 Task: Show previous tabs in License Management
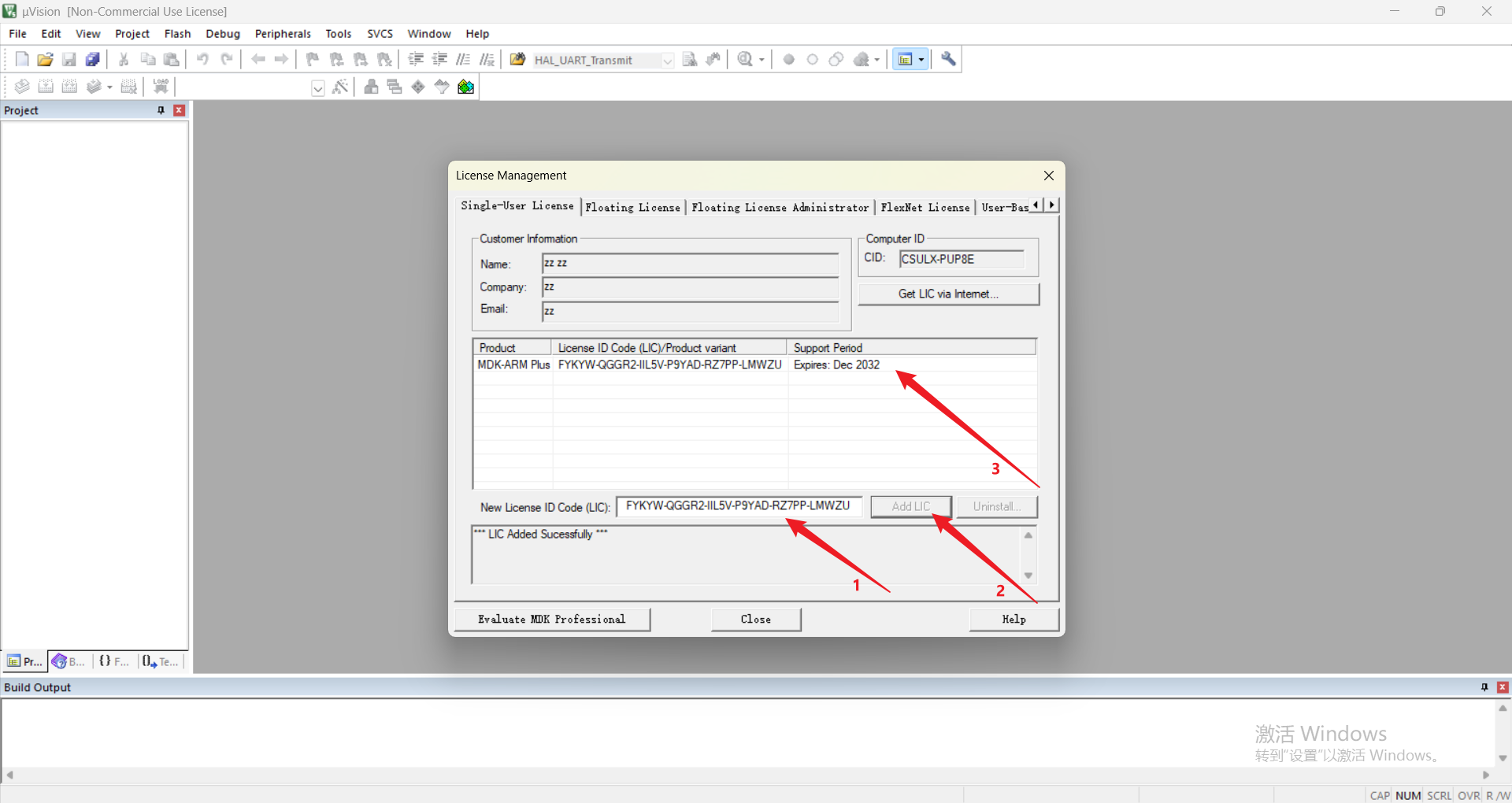(1036, 205)
